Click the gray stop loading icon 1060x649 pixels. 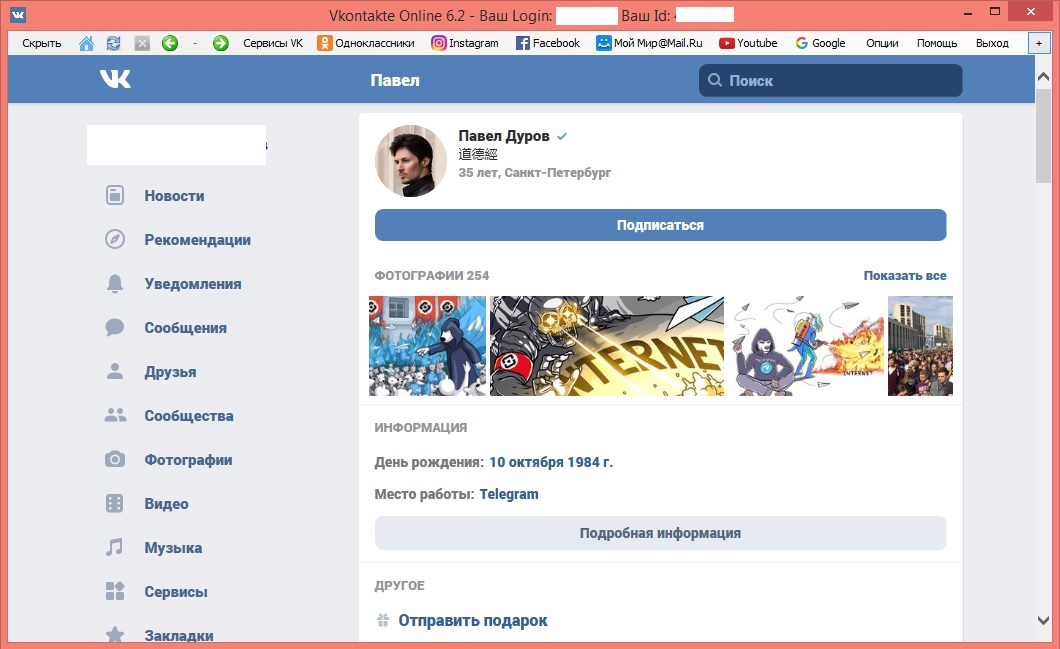[142, 43]
